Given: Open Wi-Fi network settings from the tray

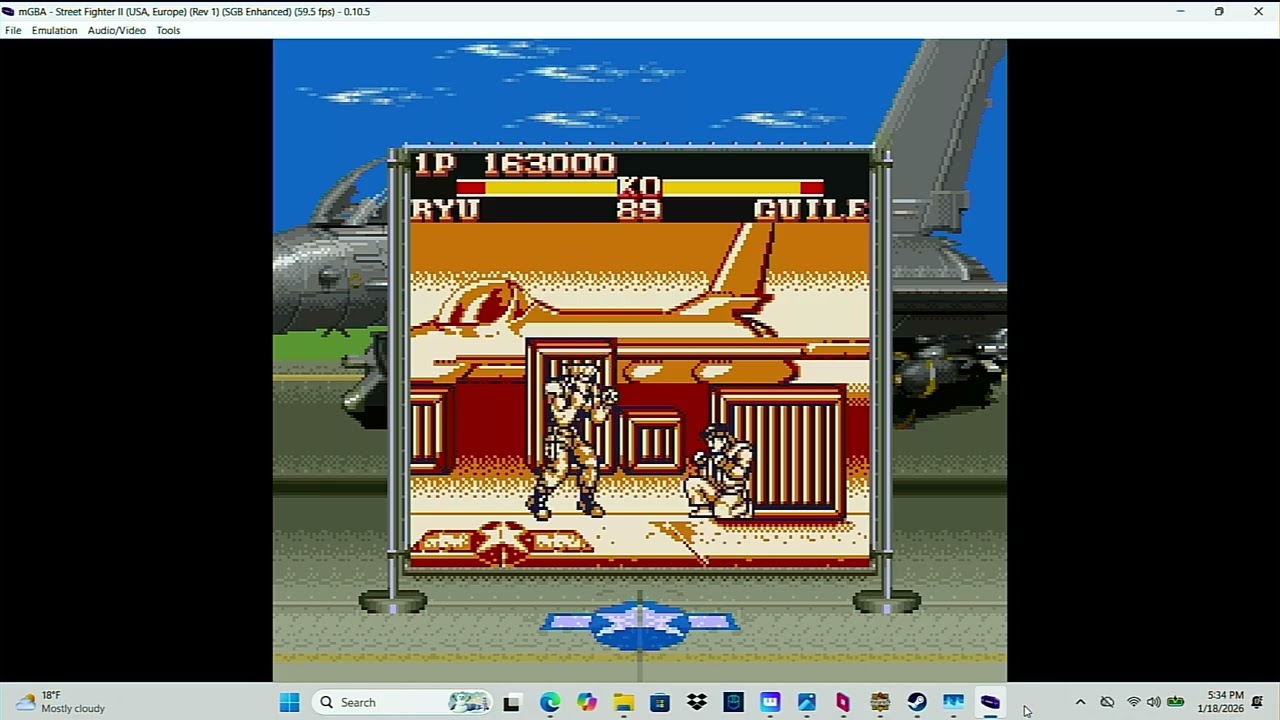Looking at the screenshot, I should (1133, 702).
